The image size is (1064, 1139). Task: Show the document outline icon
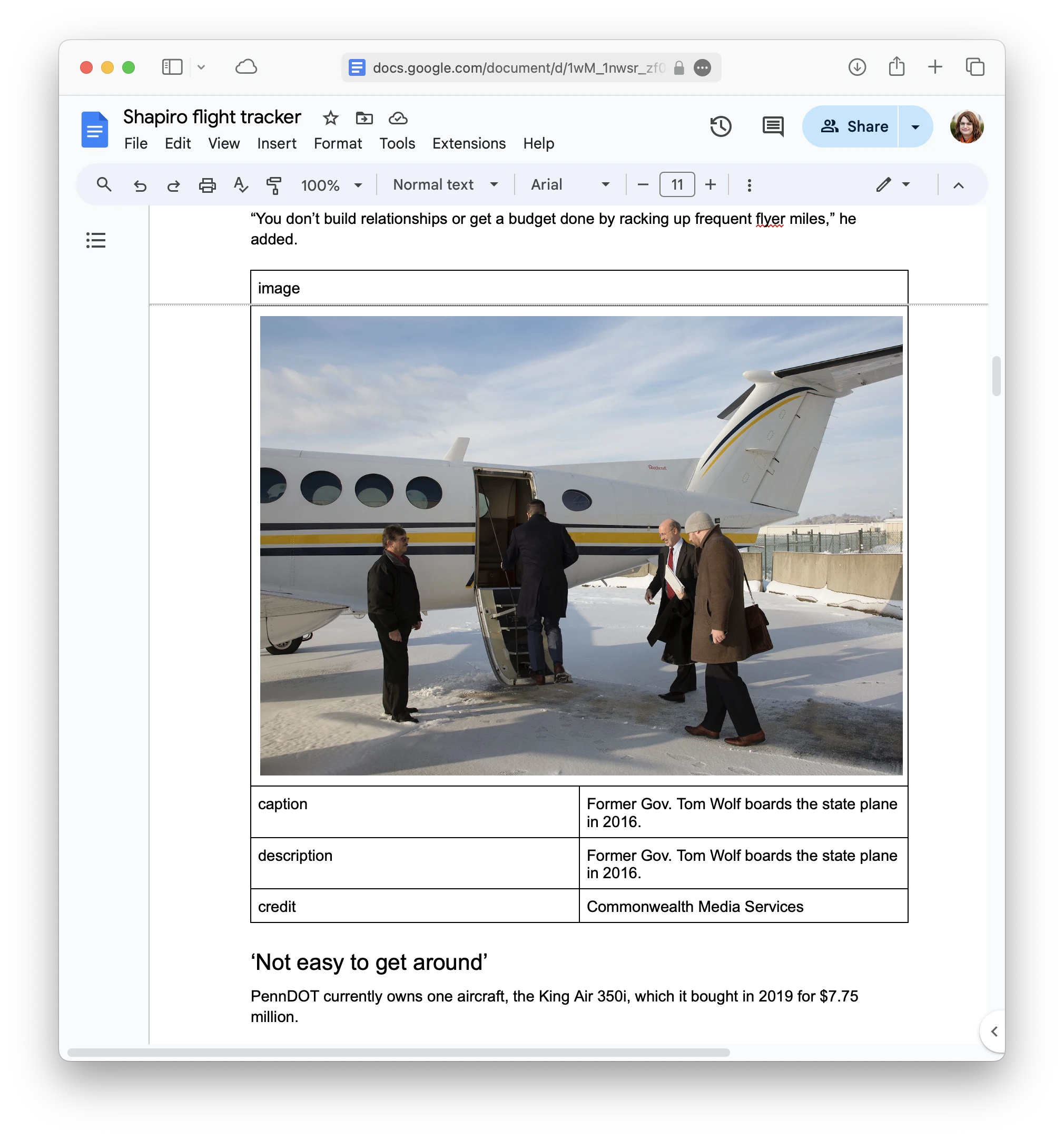[96, 240]
